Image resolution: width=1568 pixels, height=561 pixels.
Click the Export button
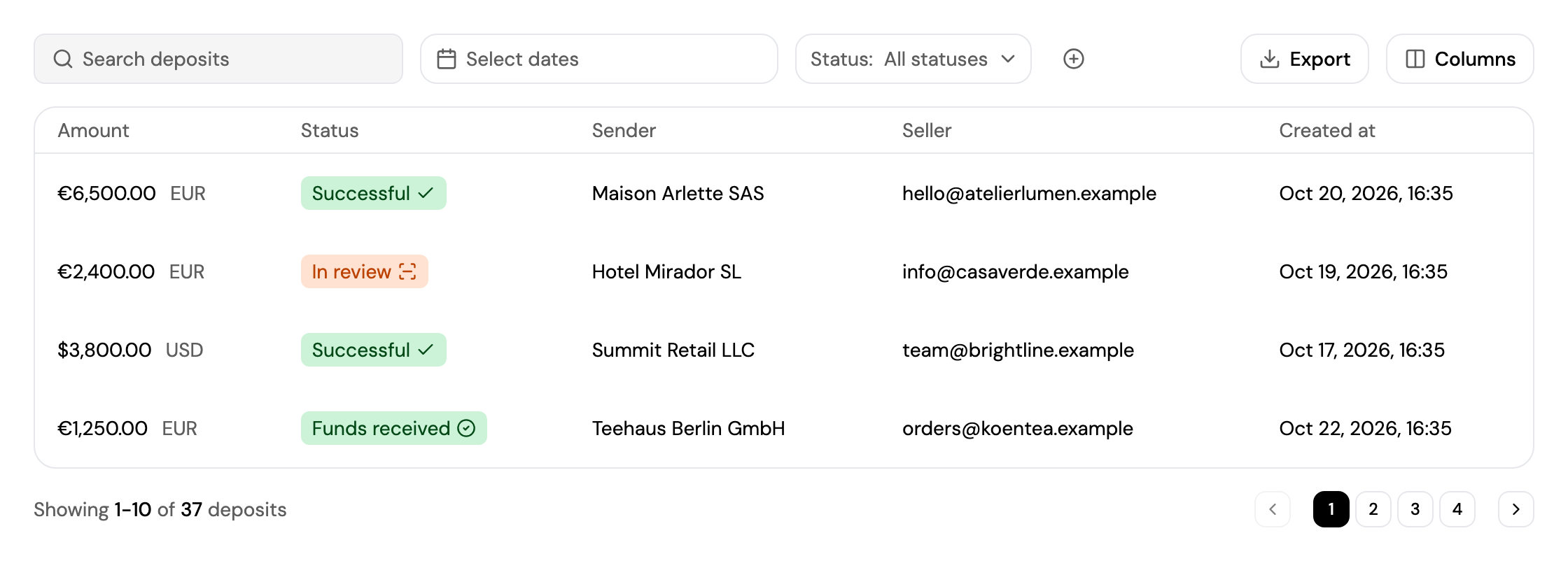coord(1305,59)
